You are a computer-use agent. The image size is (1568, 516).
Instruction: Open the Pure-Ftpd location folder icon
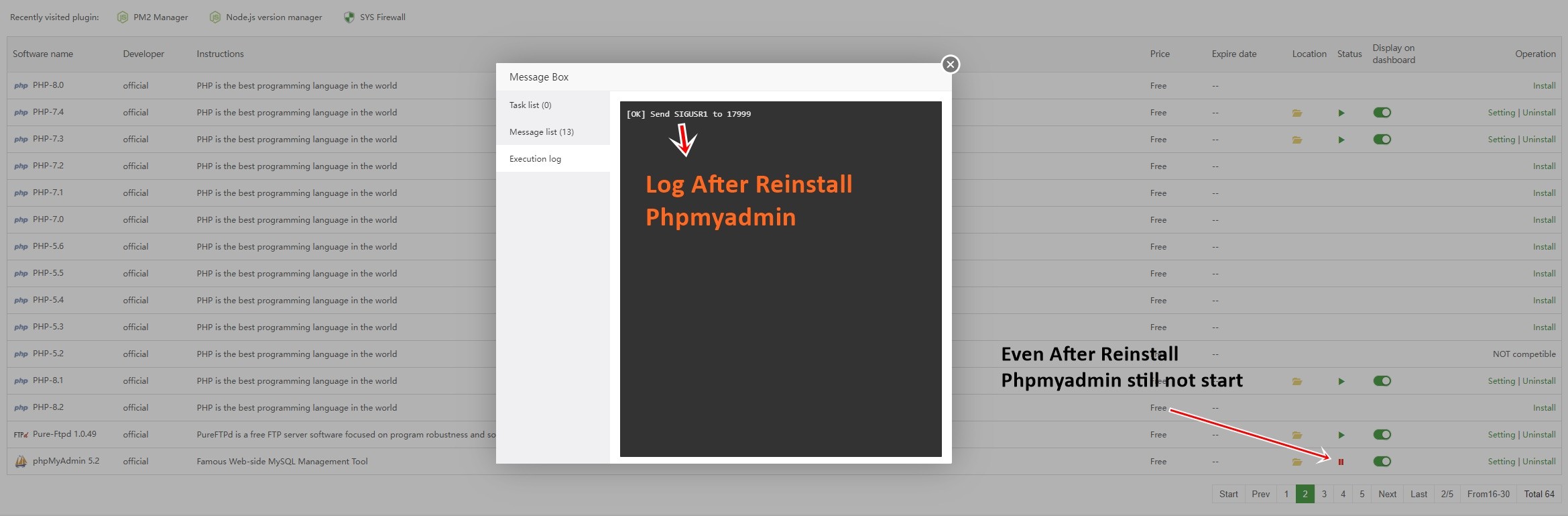[1297, 435]
